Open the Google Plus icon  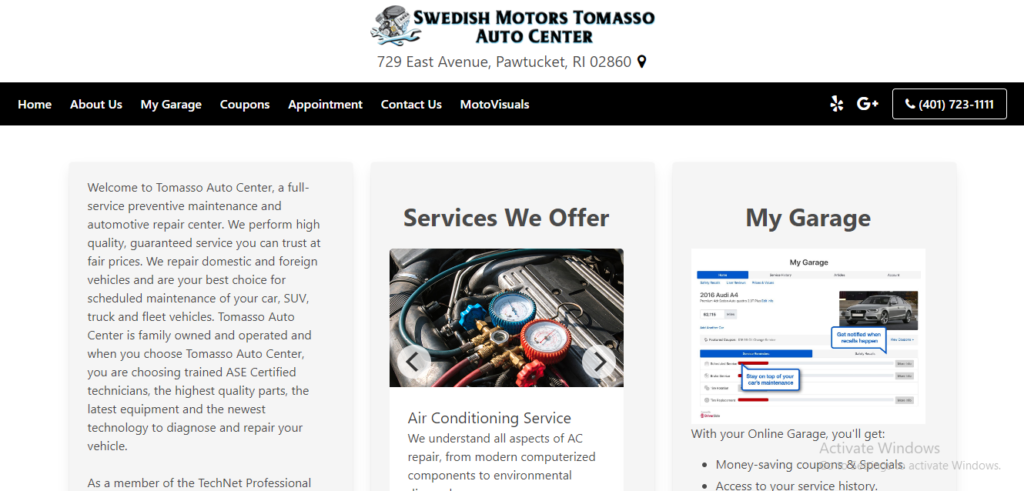coord(867,104)
